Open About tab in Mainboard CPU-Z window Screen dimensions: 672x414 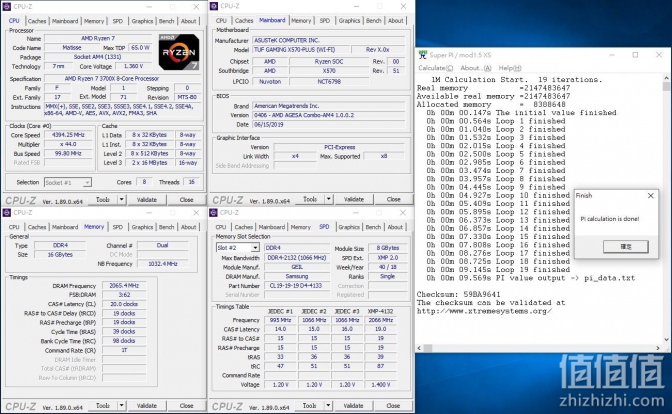(x=396, y=21)
